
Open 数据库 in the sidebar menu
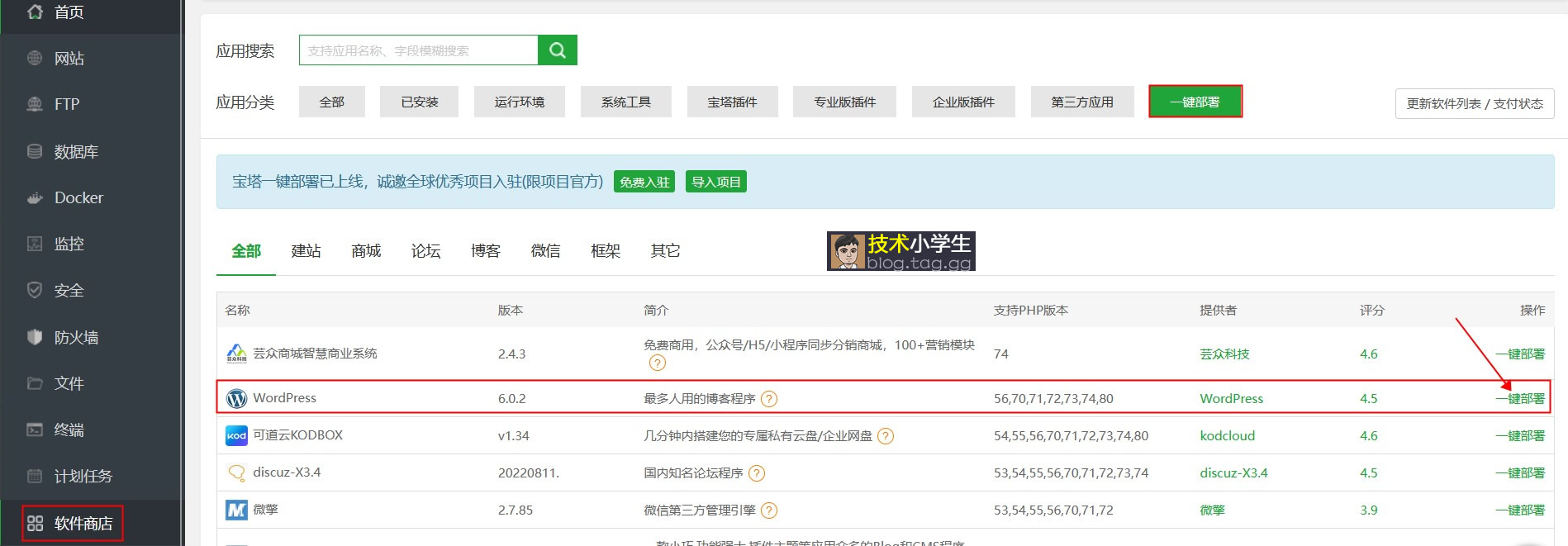tap(76, 151)
